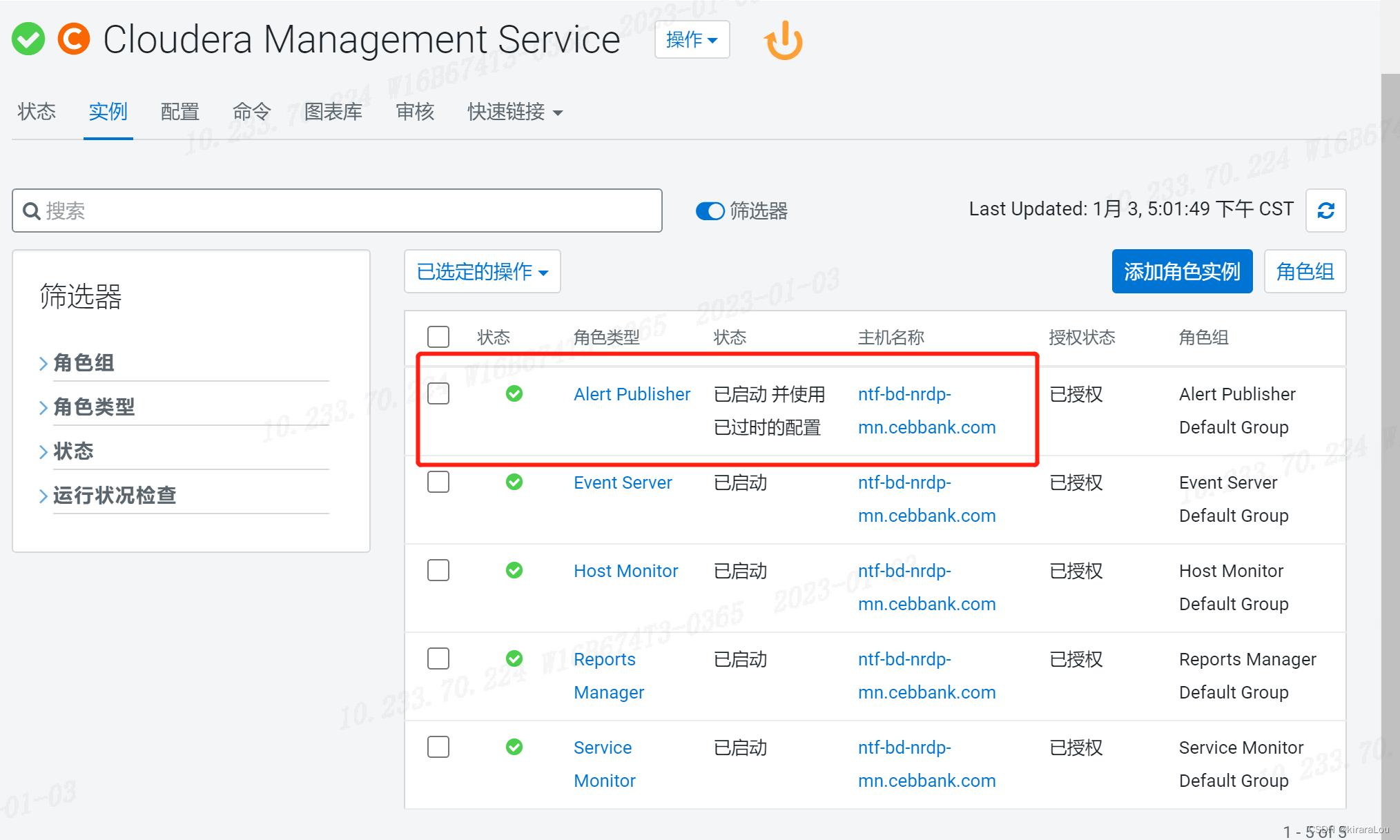Click the Last Updated timestamp text
The width and height of the screenshot is (1400, 840).
[1131, 209]
